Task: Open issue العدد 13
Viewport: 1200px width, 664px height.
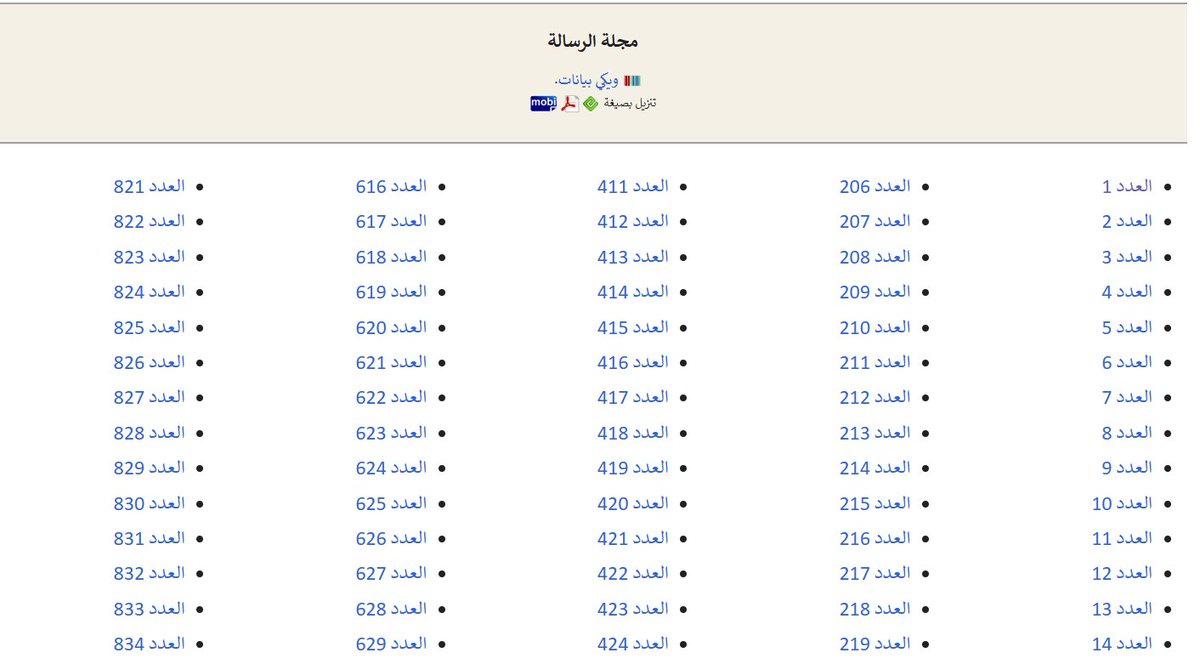Action: tap(1122, 609)
